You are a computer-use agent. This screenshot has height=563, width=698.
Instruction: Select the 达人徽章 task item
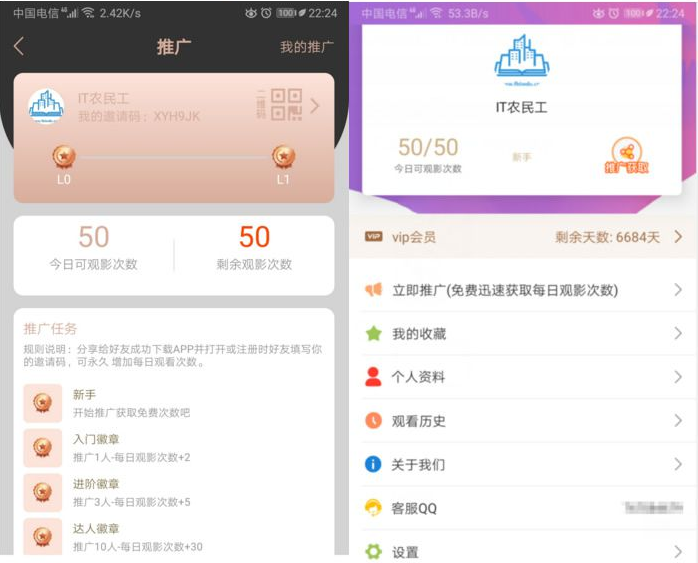coord(174,537)
